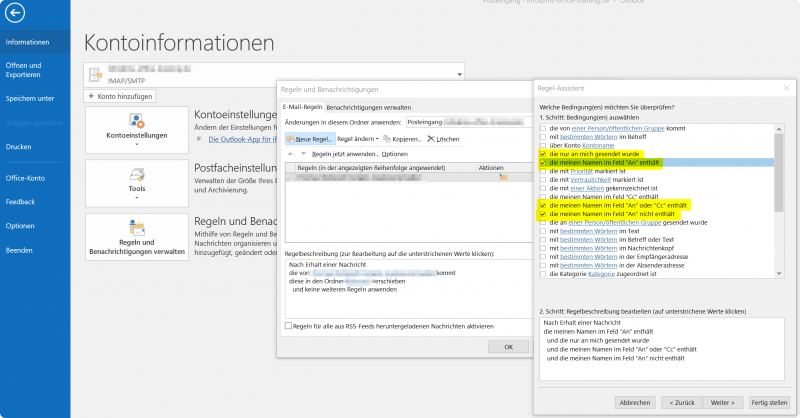This screenshot has height=418, width=800.
Task: Switch to the E-Mail-Regeln tab
Action: click(303, 107)
